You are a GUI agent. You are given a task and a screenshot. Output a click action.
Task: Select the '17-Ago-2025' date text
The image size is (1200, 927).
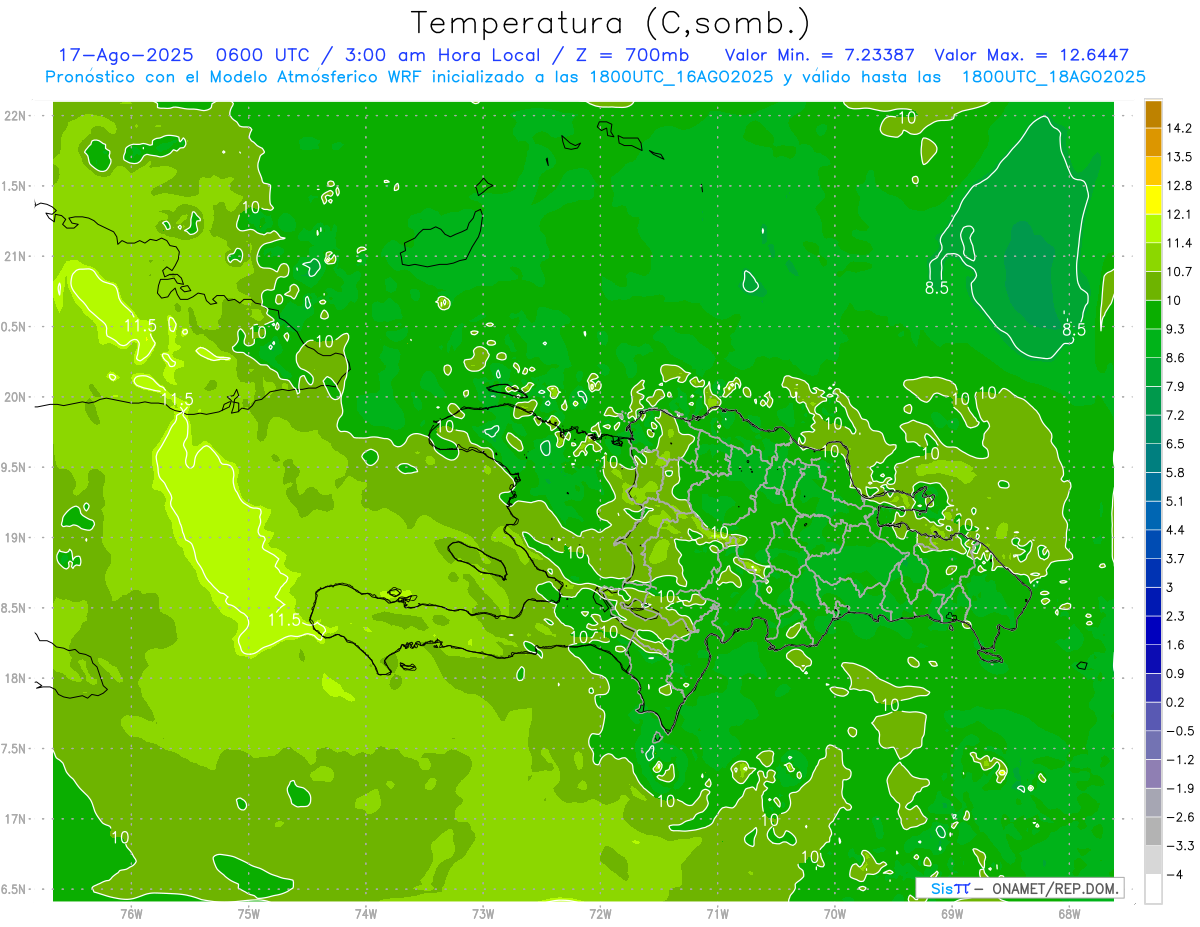pos(127,55)
